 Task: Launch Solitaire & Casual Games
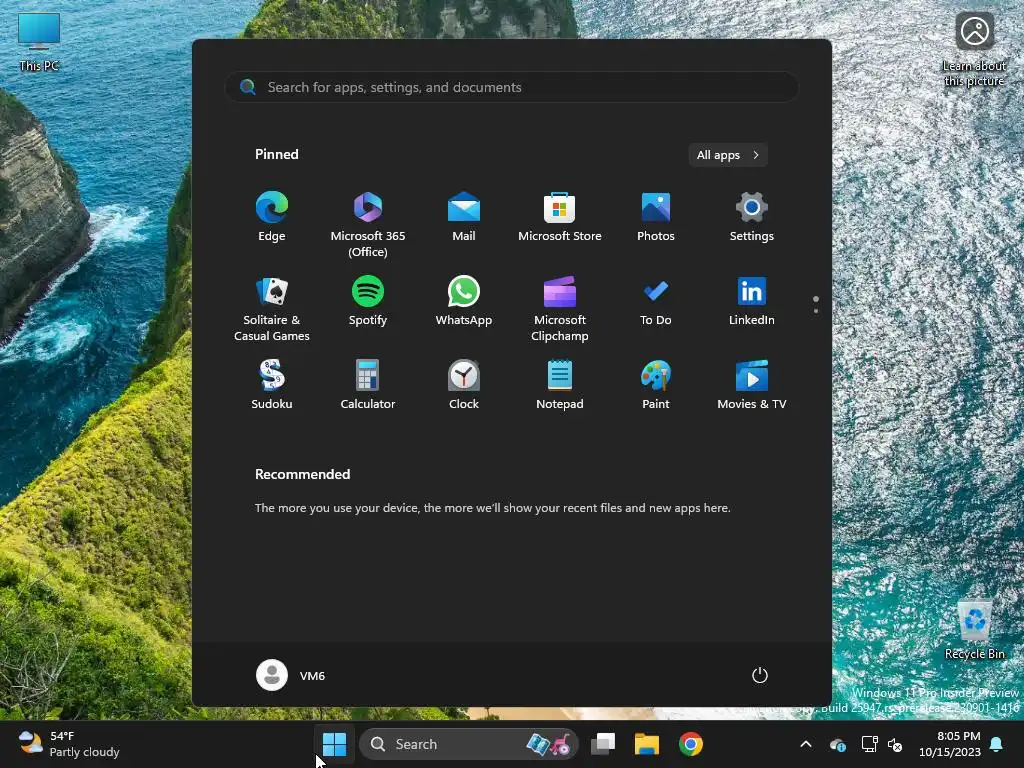pos(272,308)
